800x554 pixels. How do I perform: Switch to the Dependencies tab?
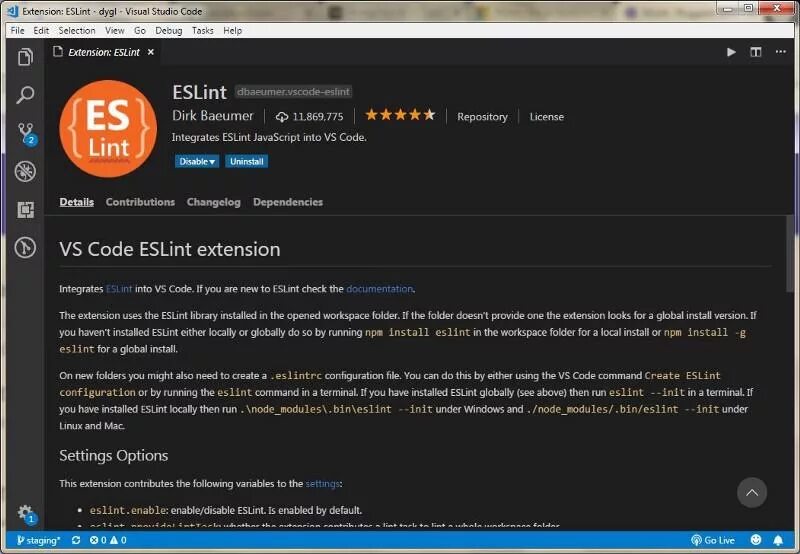(x=288, y=203)
